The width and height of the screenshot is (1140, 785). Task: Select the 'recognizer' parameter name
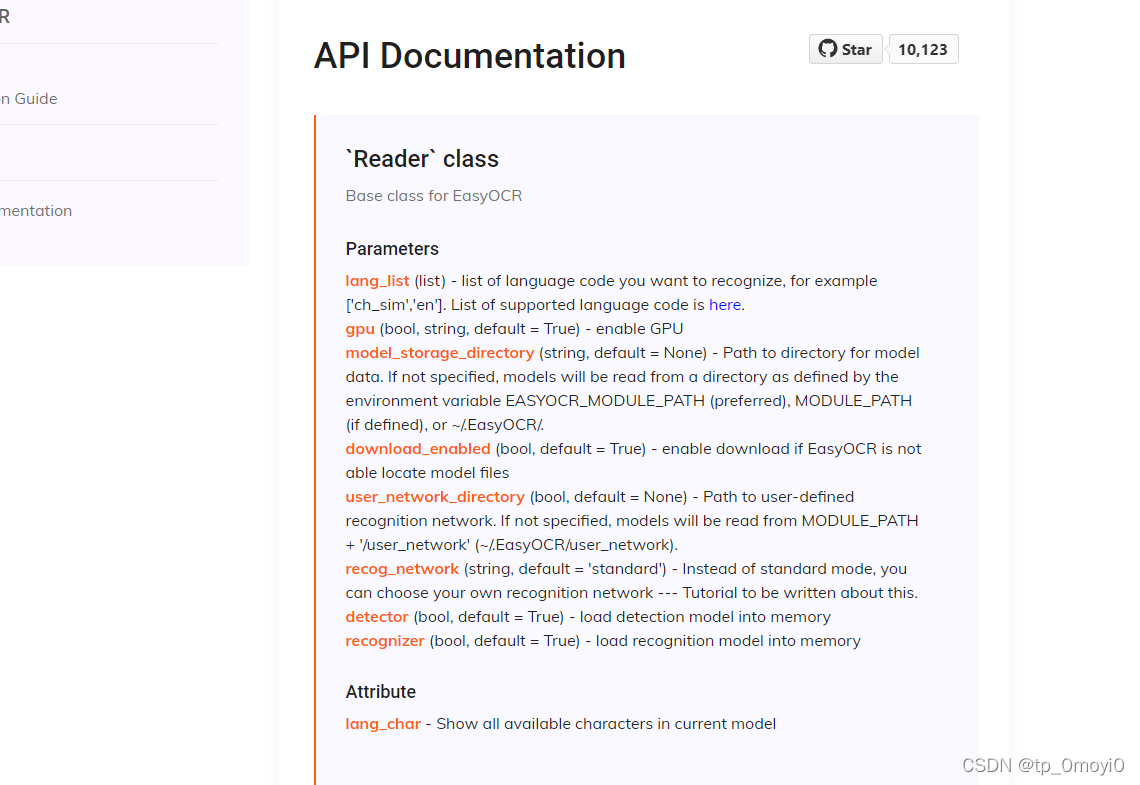click(x=385, y=641)
